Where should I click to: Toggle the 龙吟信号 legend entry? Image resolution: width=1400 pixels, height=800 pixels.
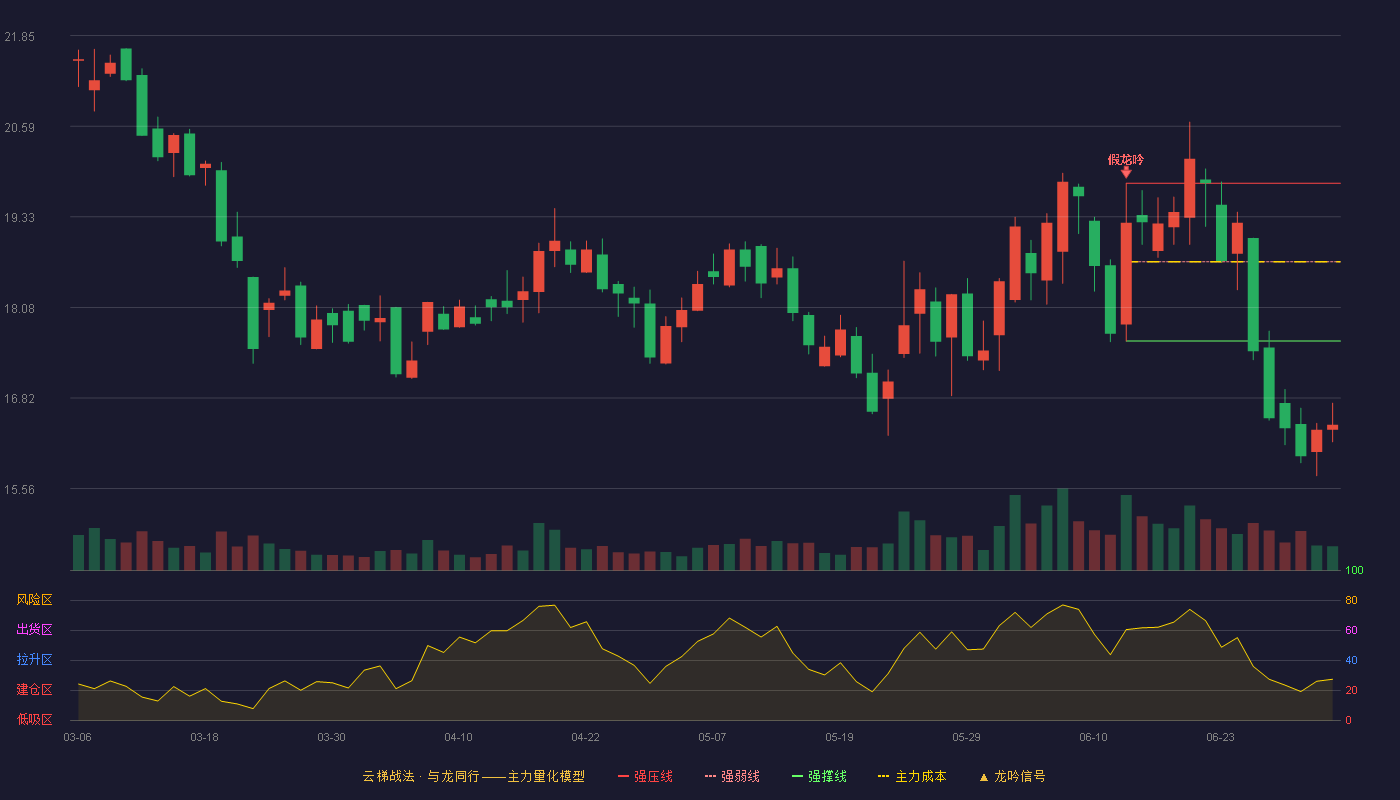tap(1012, 776)
